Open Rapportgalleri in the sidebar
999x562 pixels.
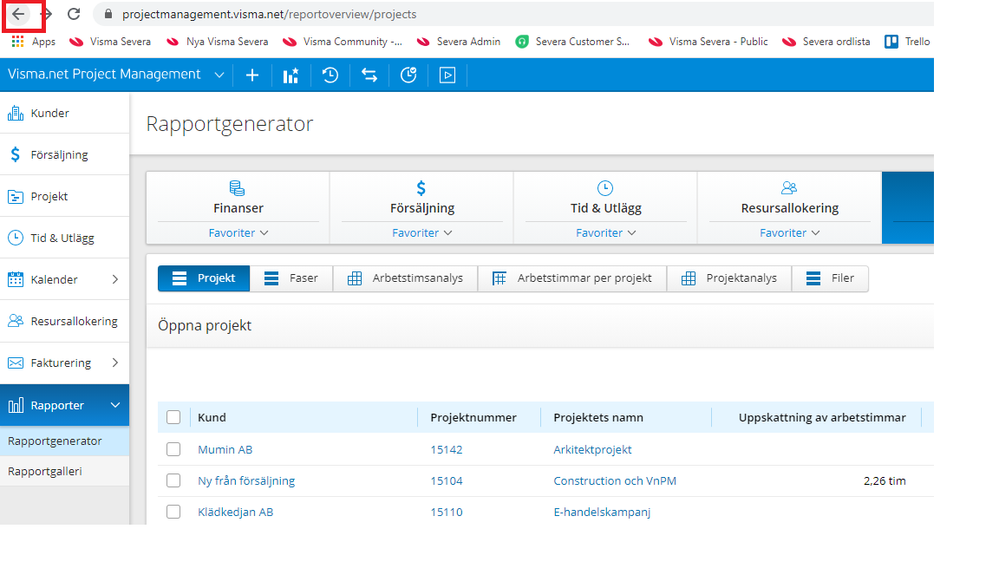pyautogui.click(x=45, y=471)
